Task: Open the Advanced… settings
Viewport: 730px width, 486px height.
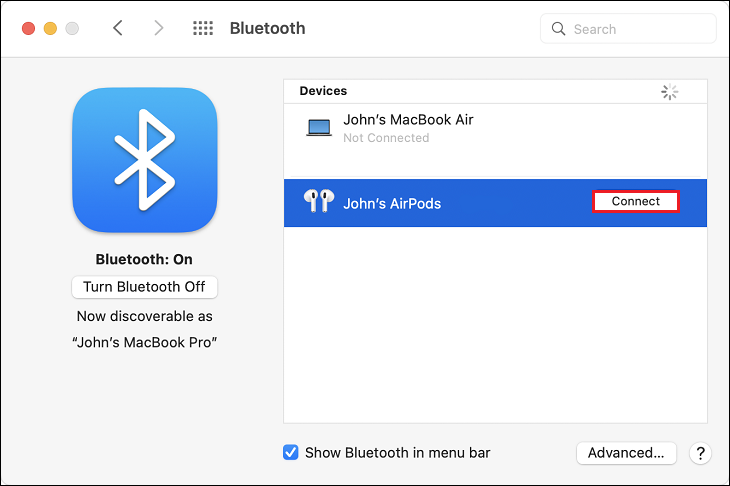Action: [626, 453]
